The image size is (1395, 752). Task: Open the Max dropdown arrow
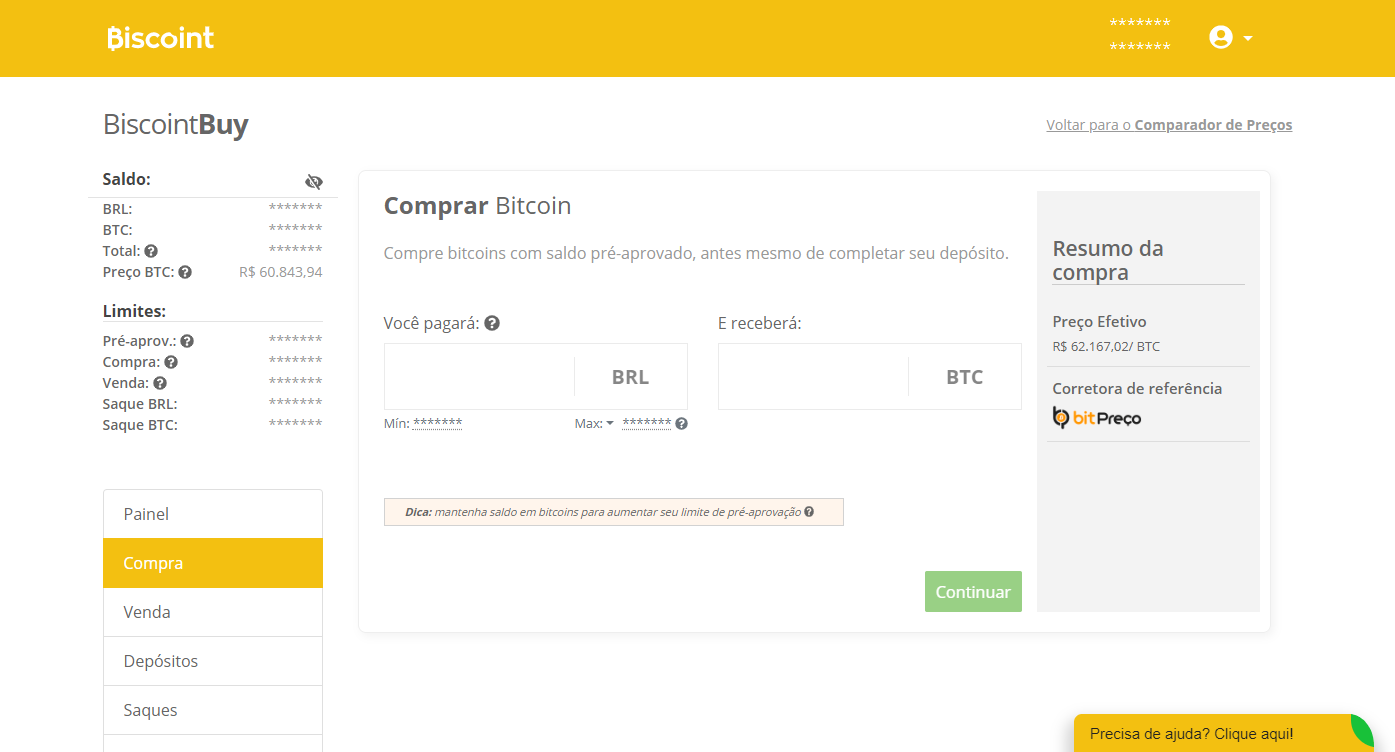(x=610, y=423)
